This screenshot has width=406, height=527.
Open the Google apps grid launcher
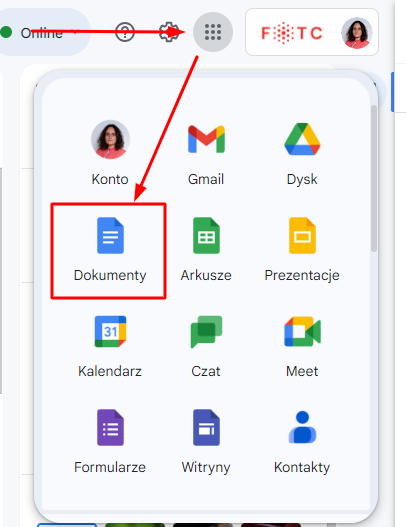pyautogui.click(x=213, y=32)
